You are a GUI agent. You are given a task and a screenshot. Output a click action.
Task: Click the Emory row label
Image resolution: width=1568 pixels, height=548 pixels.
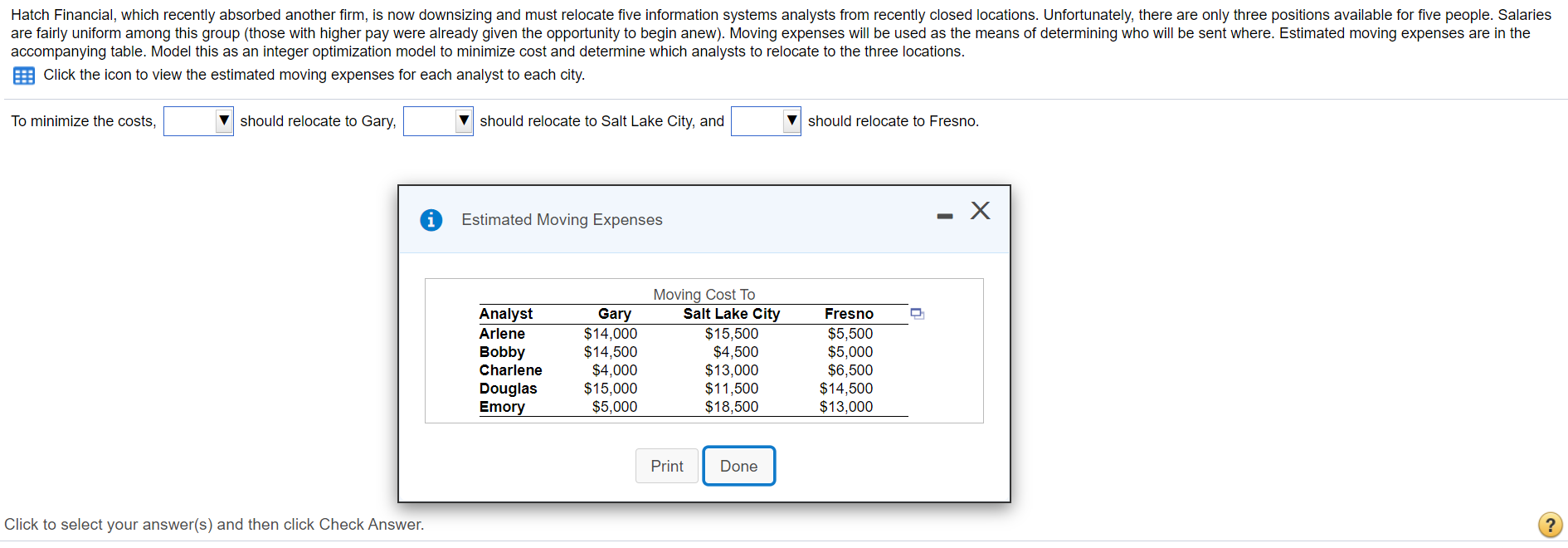point(502,407)
